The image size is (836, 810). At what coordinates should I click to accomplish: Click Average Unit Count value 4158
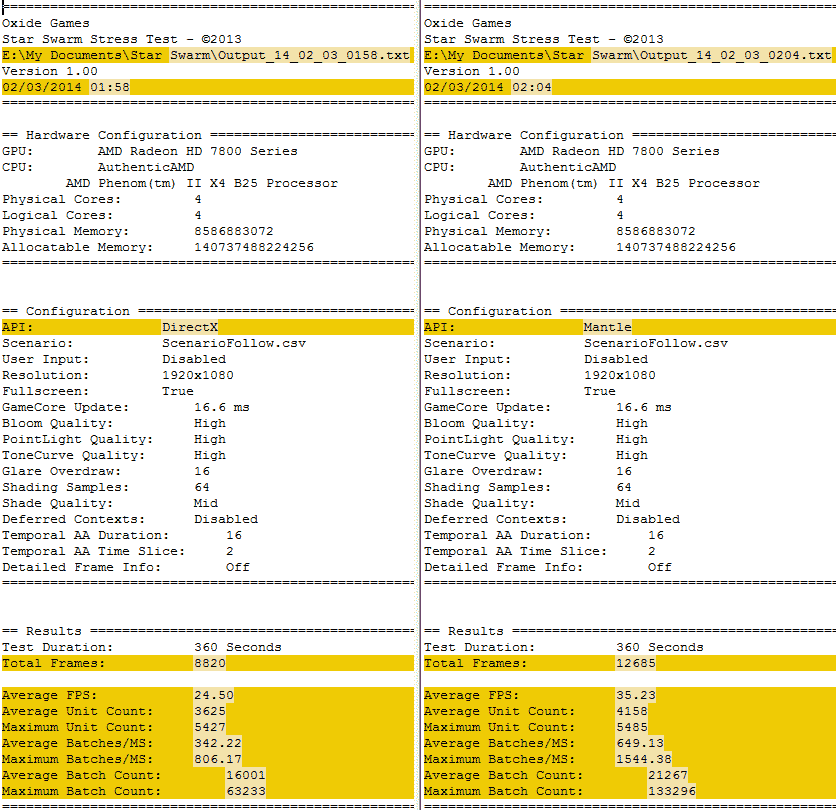pos(632,711)
